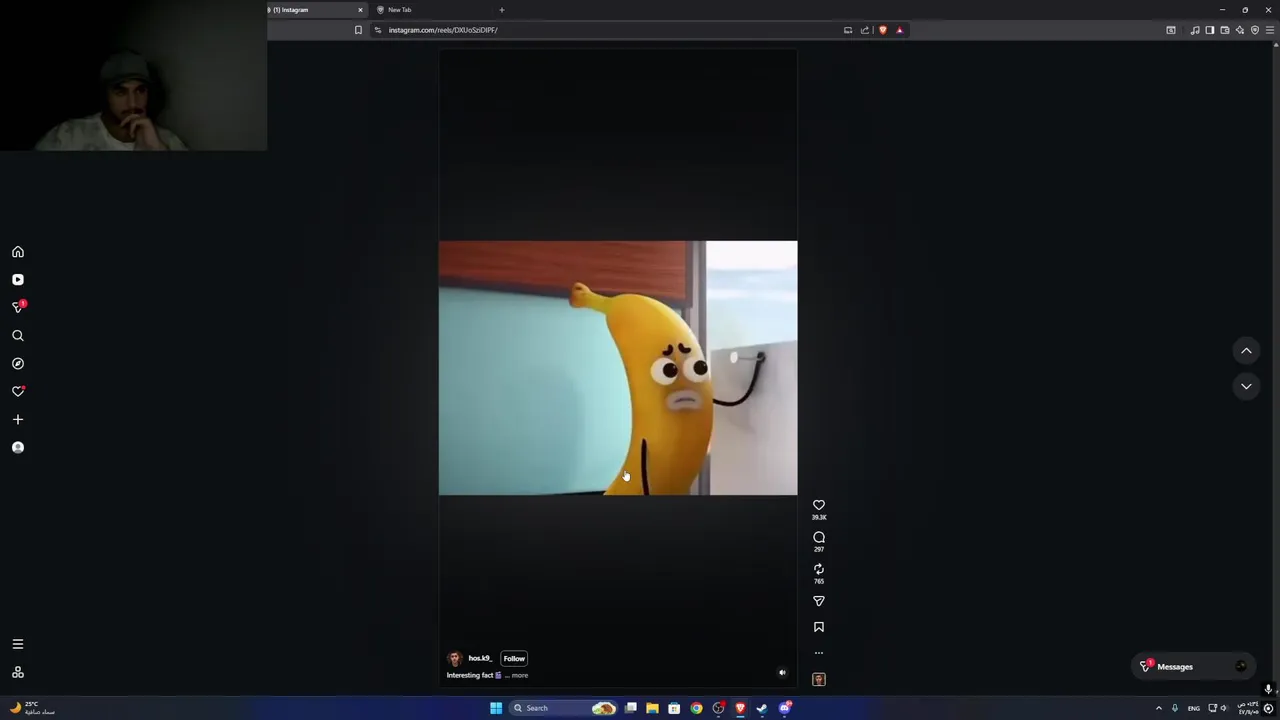Image resolution: width=1280 pixels, height=720 pixels.
Task: Go to next reel with down chevron
Action: tap(1246, 386)
